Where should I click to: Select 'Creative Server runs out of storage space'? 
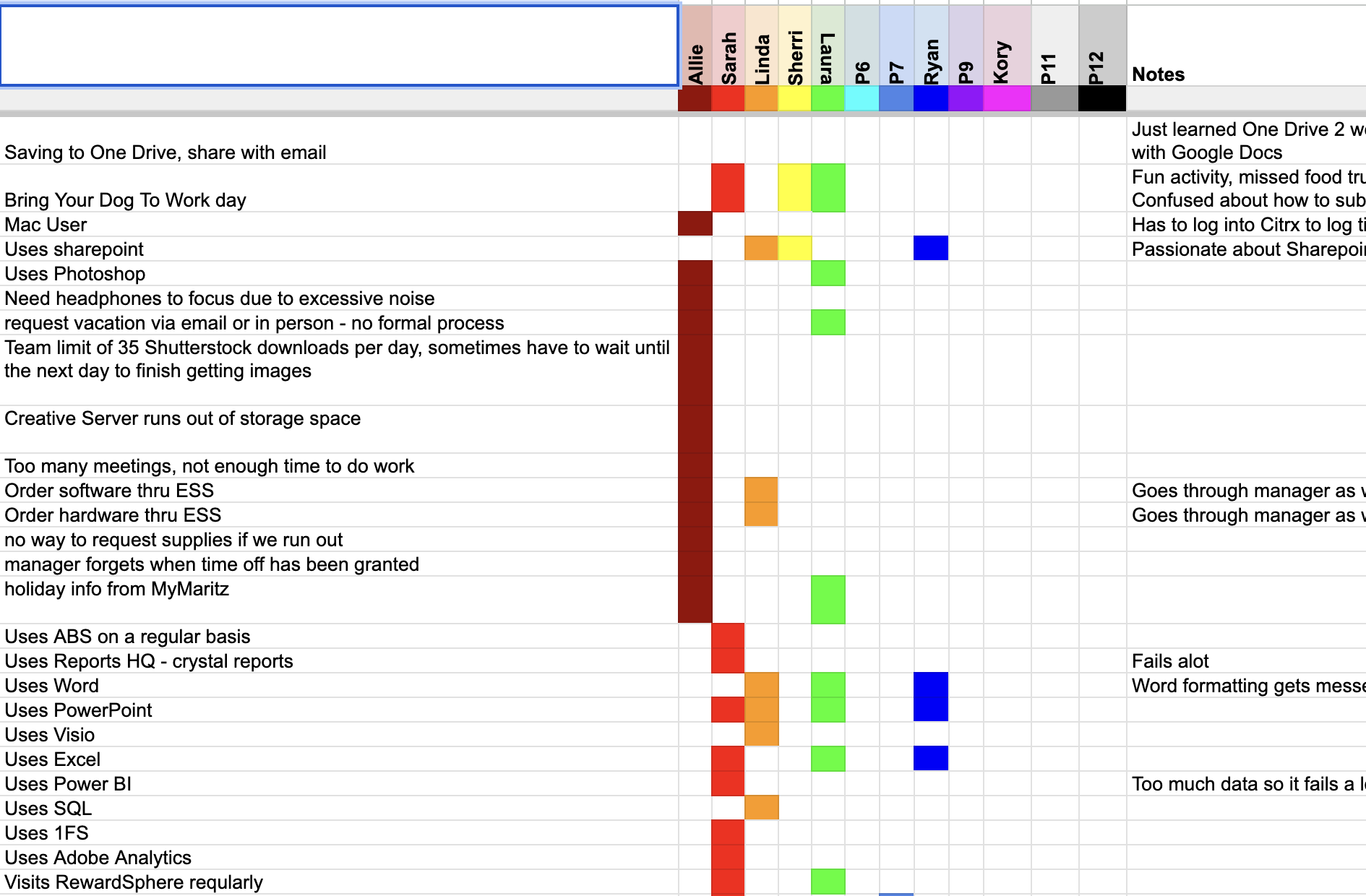[339, 430]
